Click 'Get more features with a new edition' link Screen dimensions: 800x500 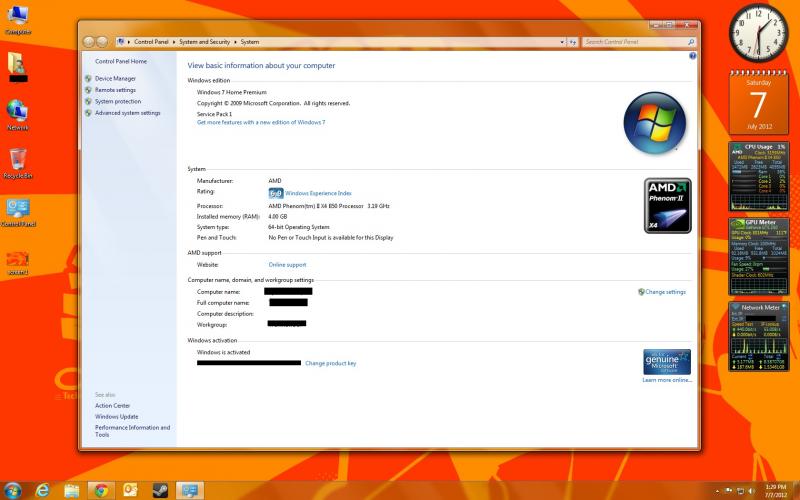pyautogui.click(x=261, y=122)
